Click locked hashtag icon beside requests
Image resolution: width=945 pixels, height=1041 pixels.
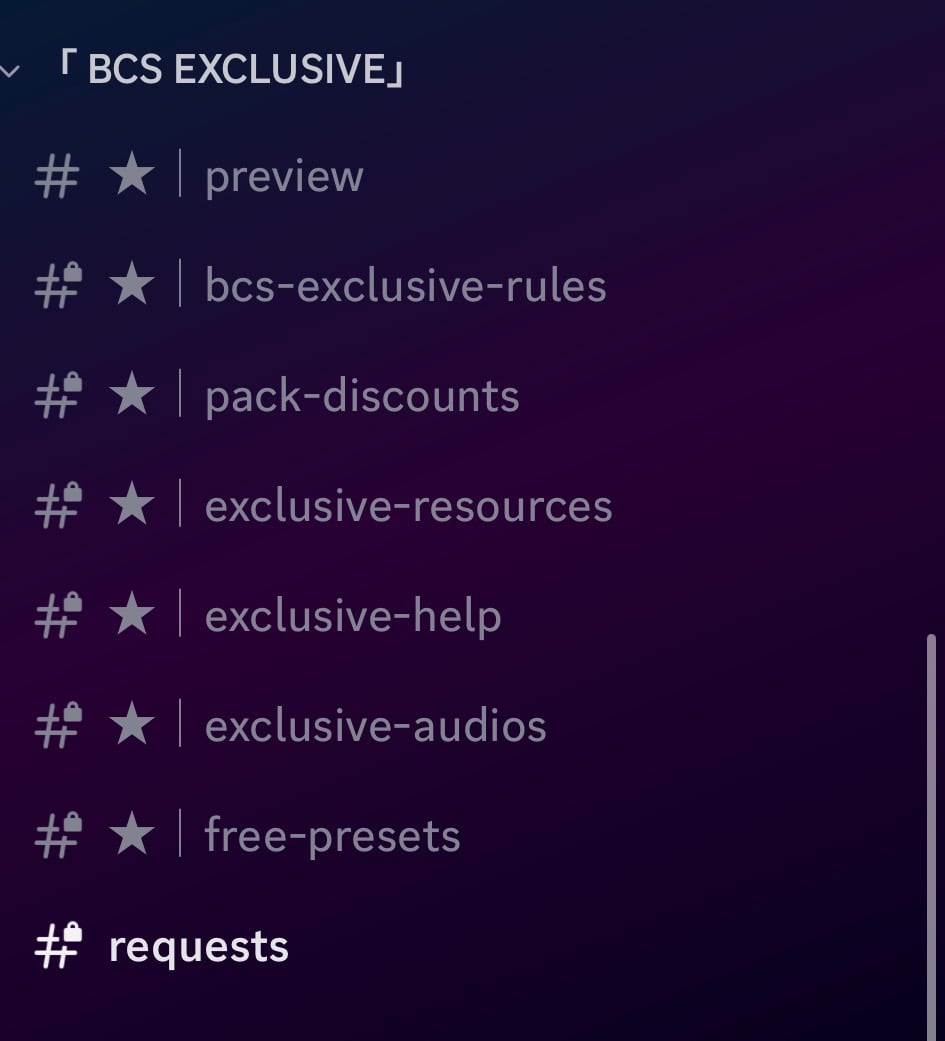pos(58,947)
